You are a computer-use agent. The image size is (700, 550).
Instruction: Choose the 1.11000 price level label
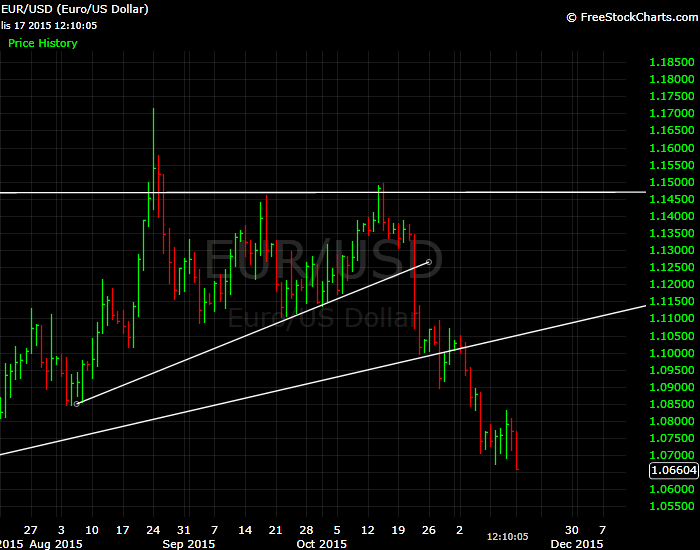click(672, 318)
